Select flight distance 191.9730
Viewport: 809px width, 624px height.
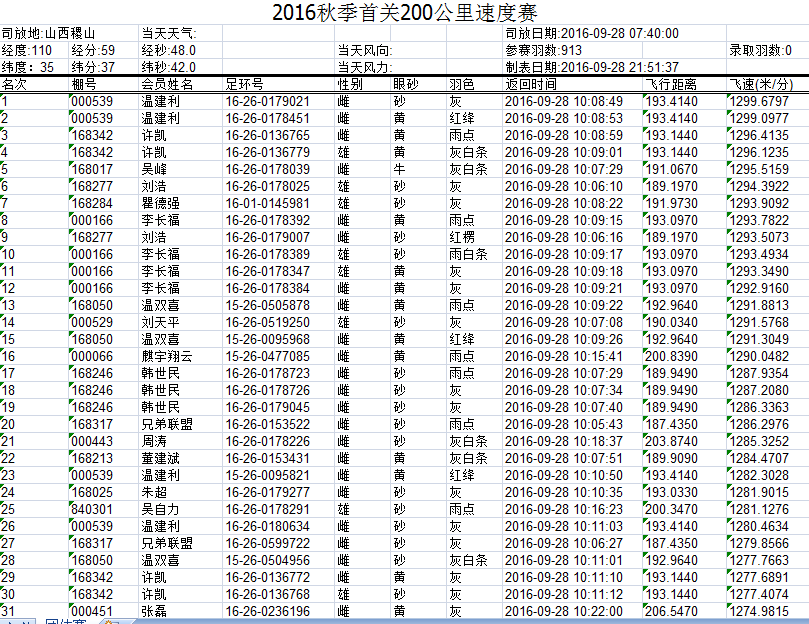(671, 203)
